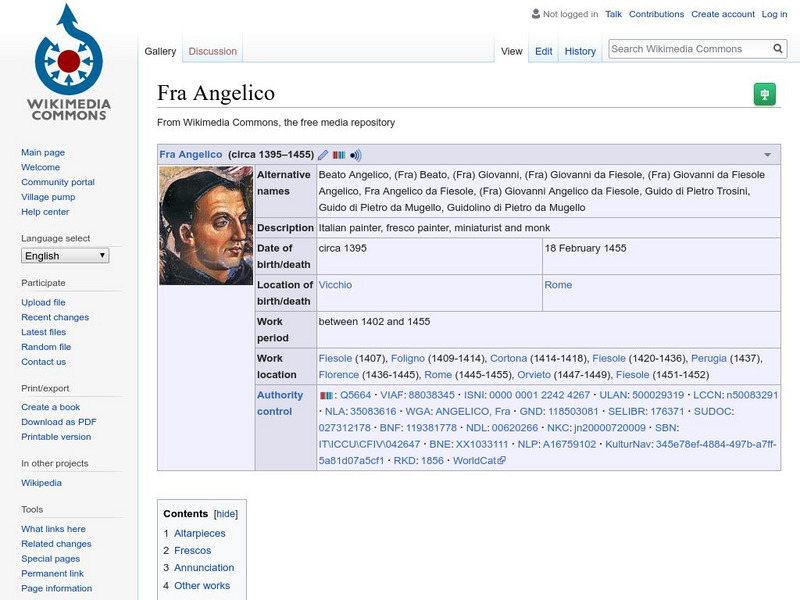Open Printable version

(56, 437)
